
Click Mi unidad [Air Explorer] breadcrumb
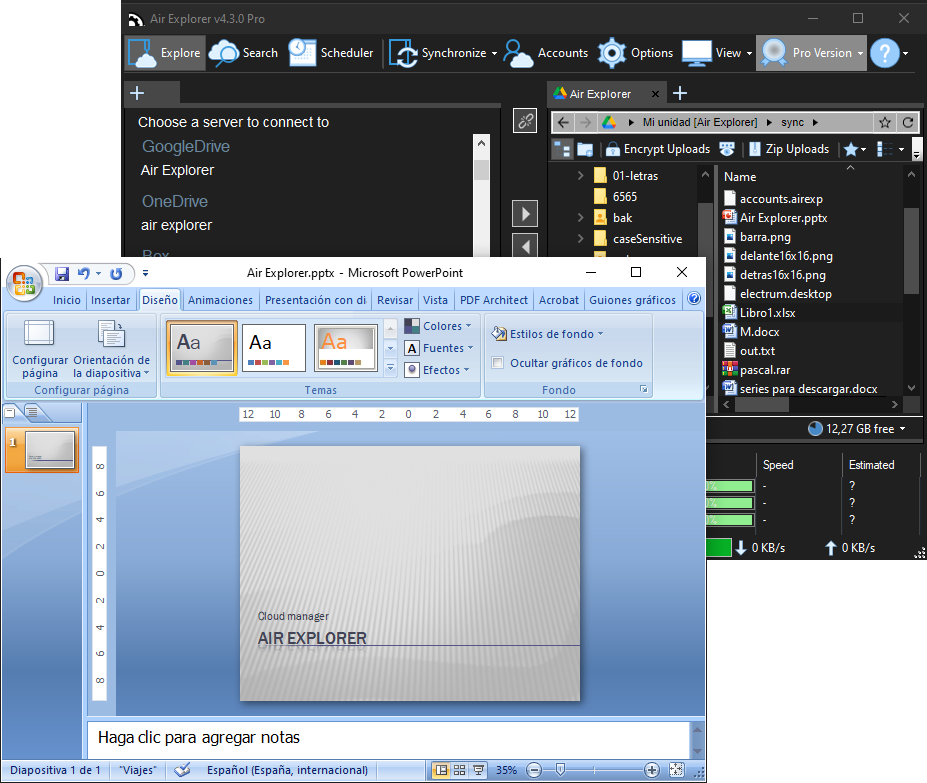click(x=700, y=122)
